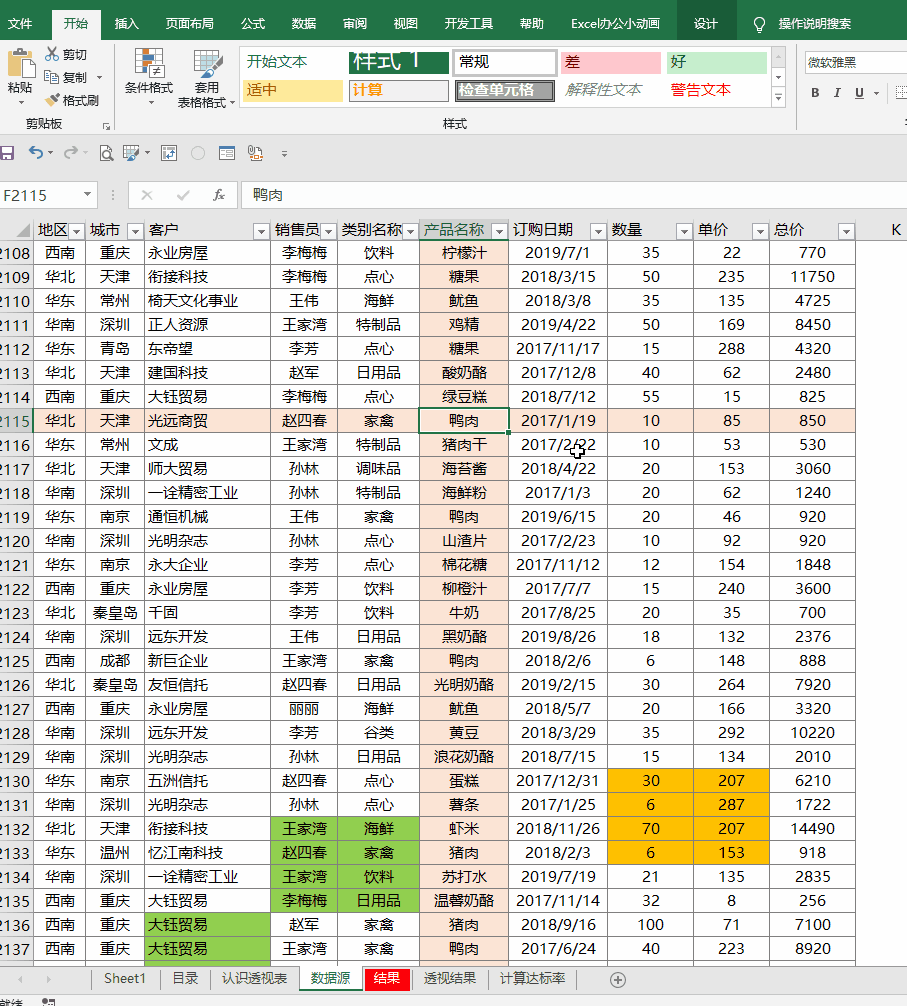This screenshot has height=1006, width=907.
Task: Open the 文件 menu
Action: pyautogui.click(x=19, y=24)
